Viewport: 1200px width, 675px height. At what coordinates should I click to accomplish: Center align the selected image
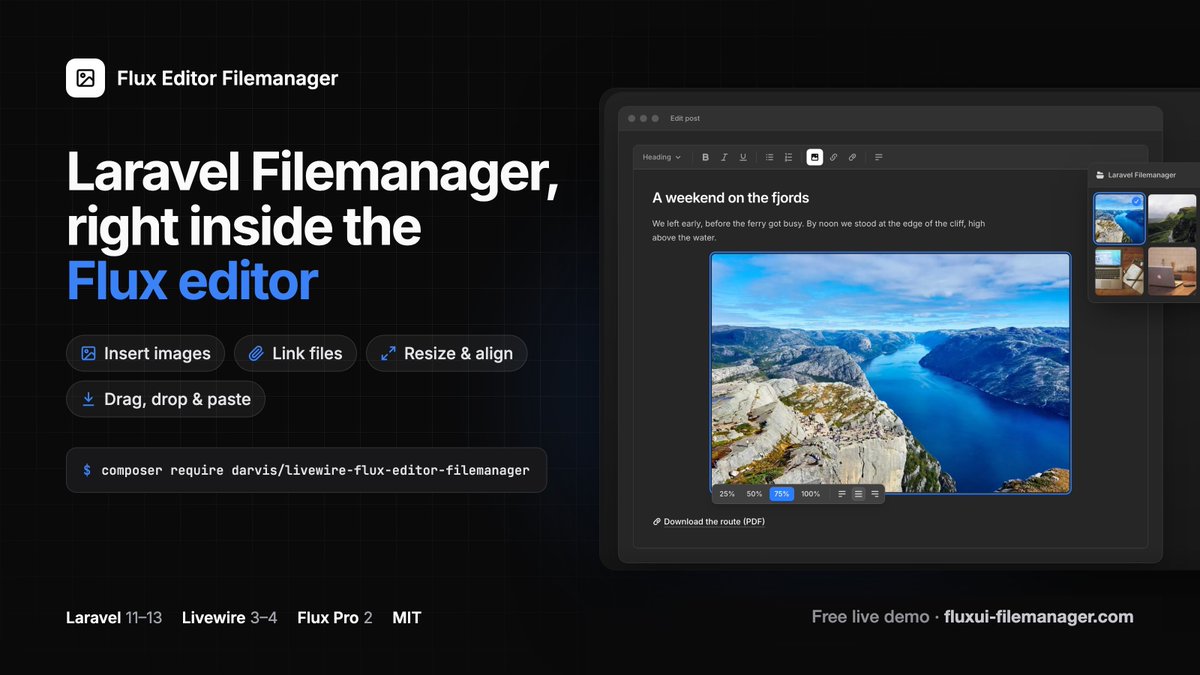[858, 494]
